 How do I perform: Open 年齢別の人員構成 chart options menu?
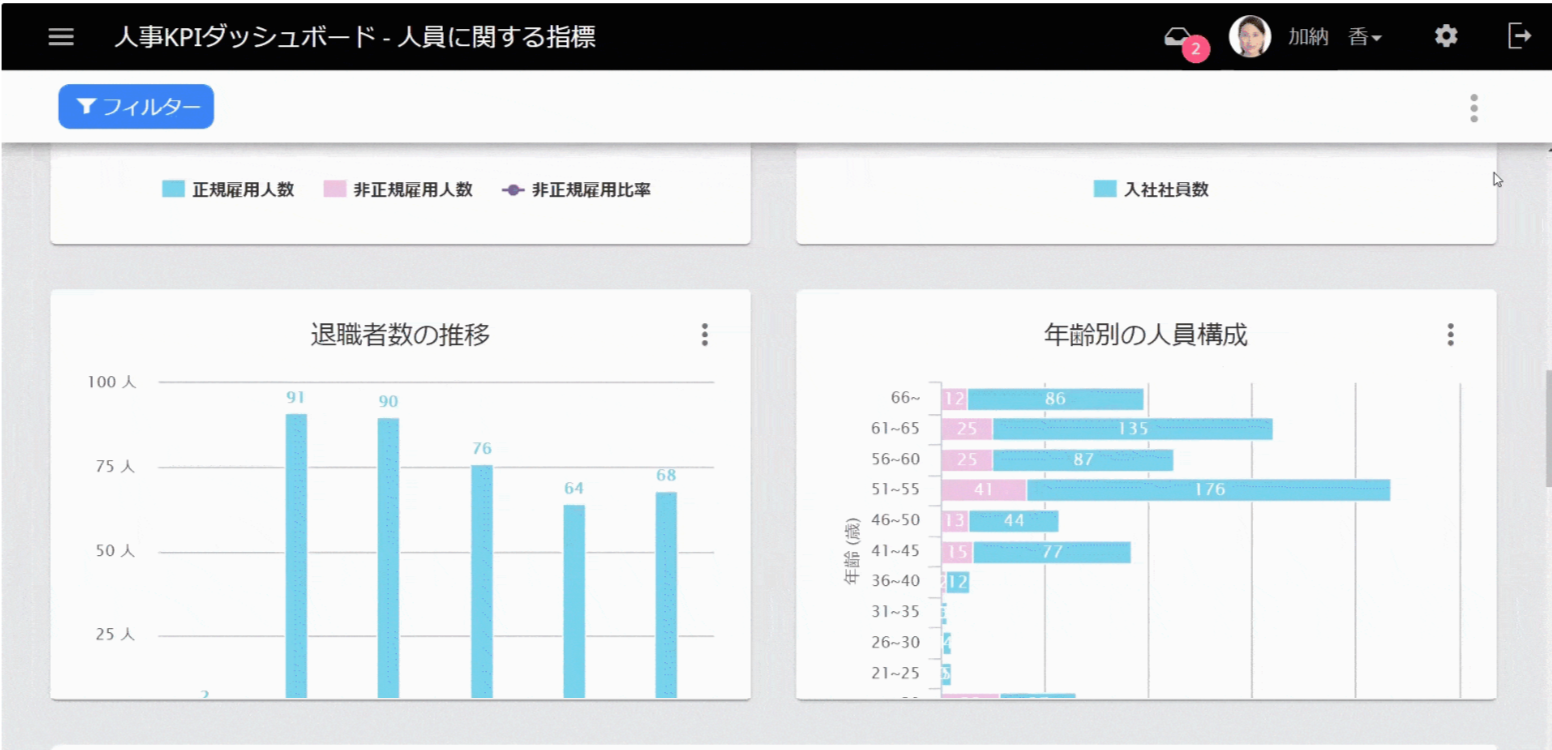pos(1450,335)
